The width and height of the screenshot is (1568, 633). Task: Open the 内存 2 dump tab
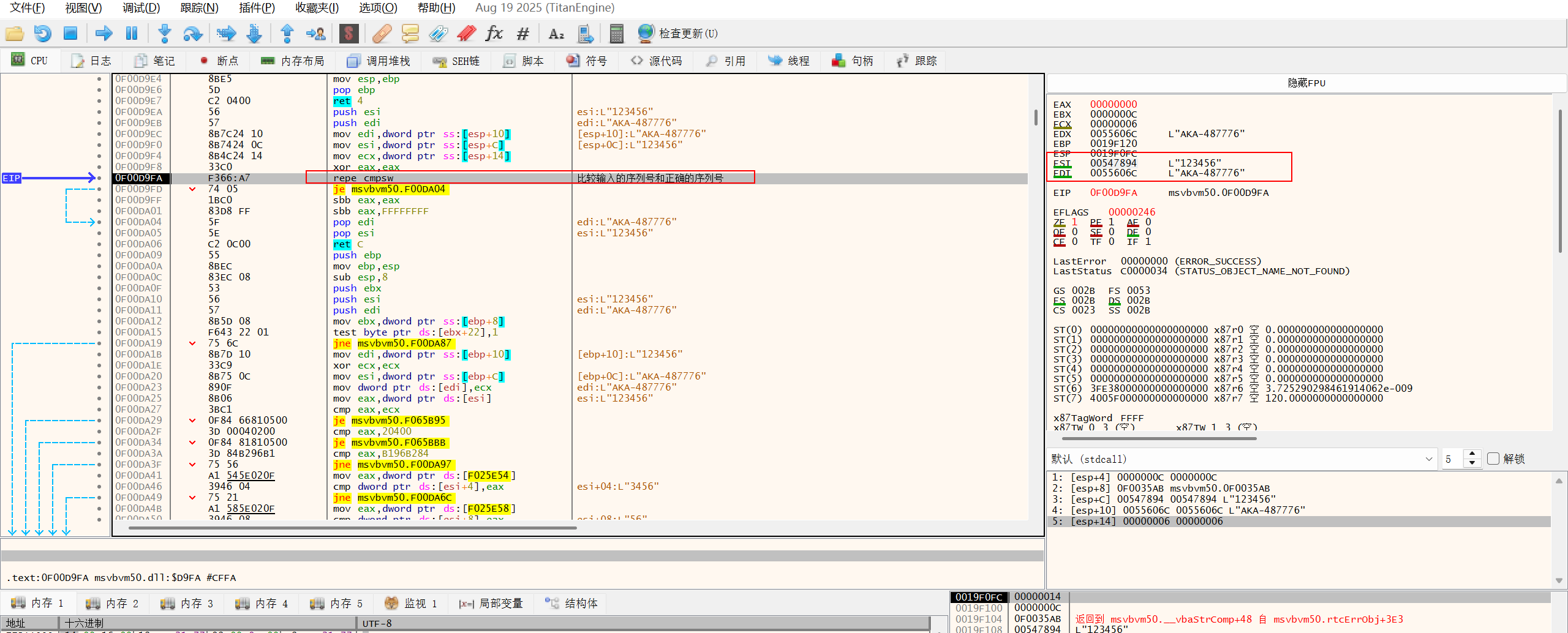(x=113, y=603)
